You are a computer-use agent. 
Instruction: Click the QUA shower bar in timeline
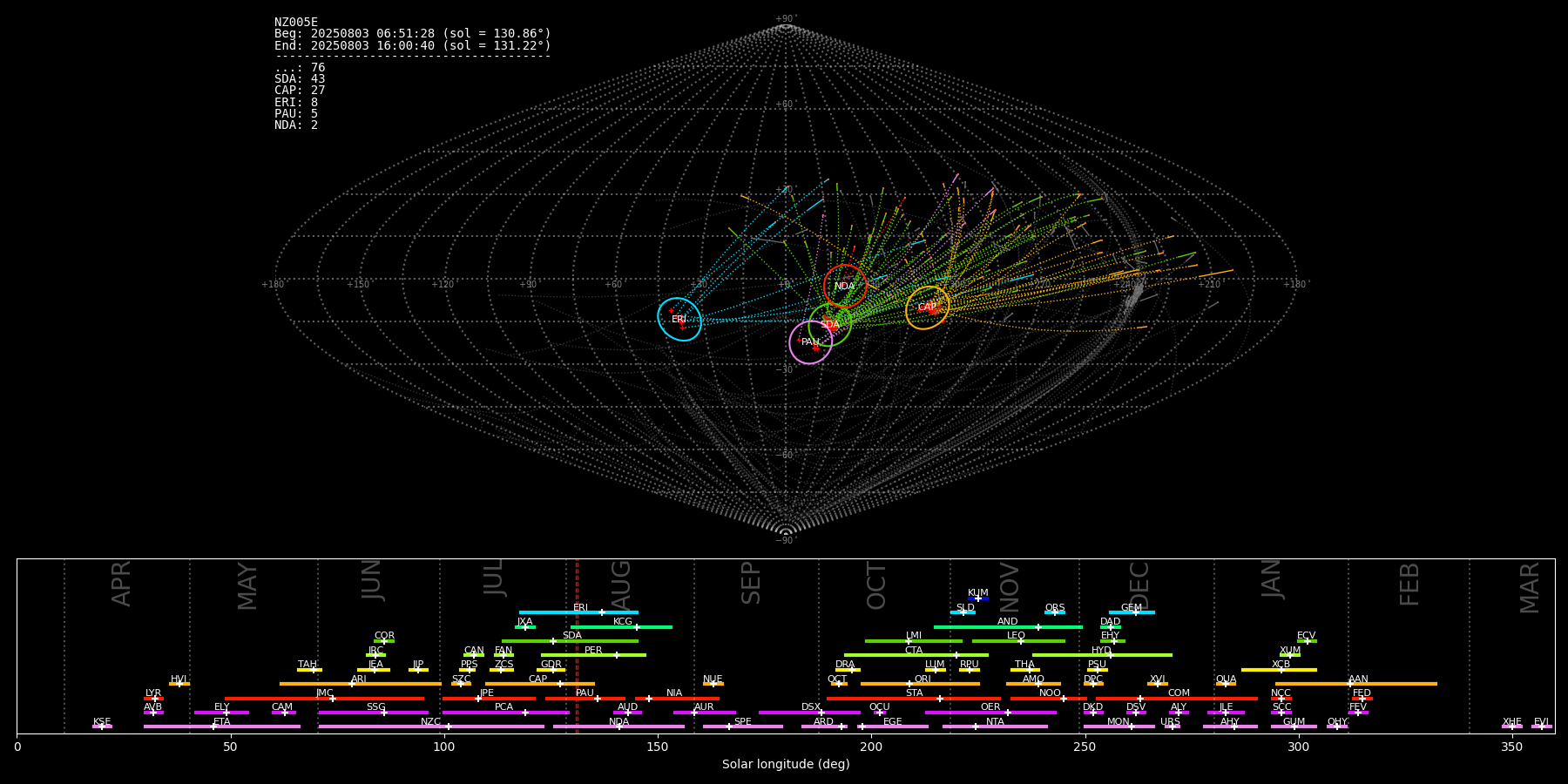click(1226, 684)
